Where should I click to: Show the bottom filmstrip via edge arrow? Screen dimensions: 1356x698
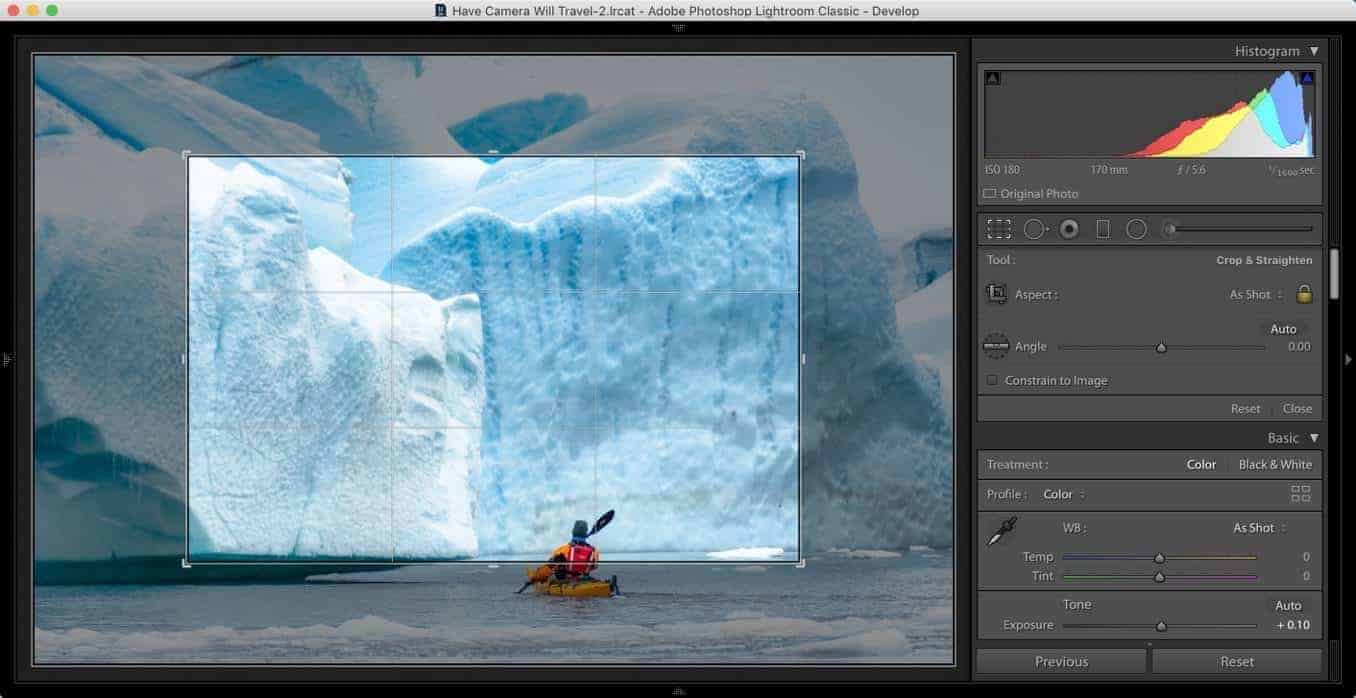point(679,690)
